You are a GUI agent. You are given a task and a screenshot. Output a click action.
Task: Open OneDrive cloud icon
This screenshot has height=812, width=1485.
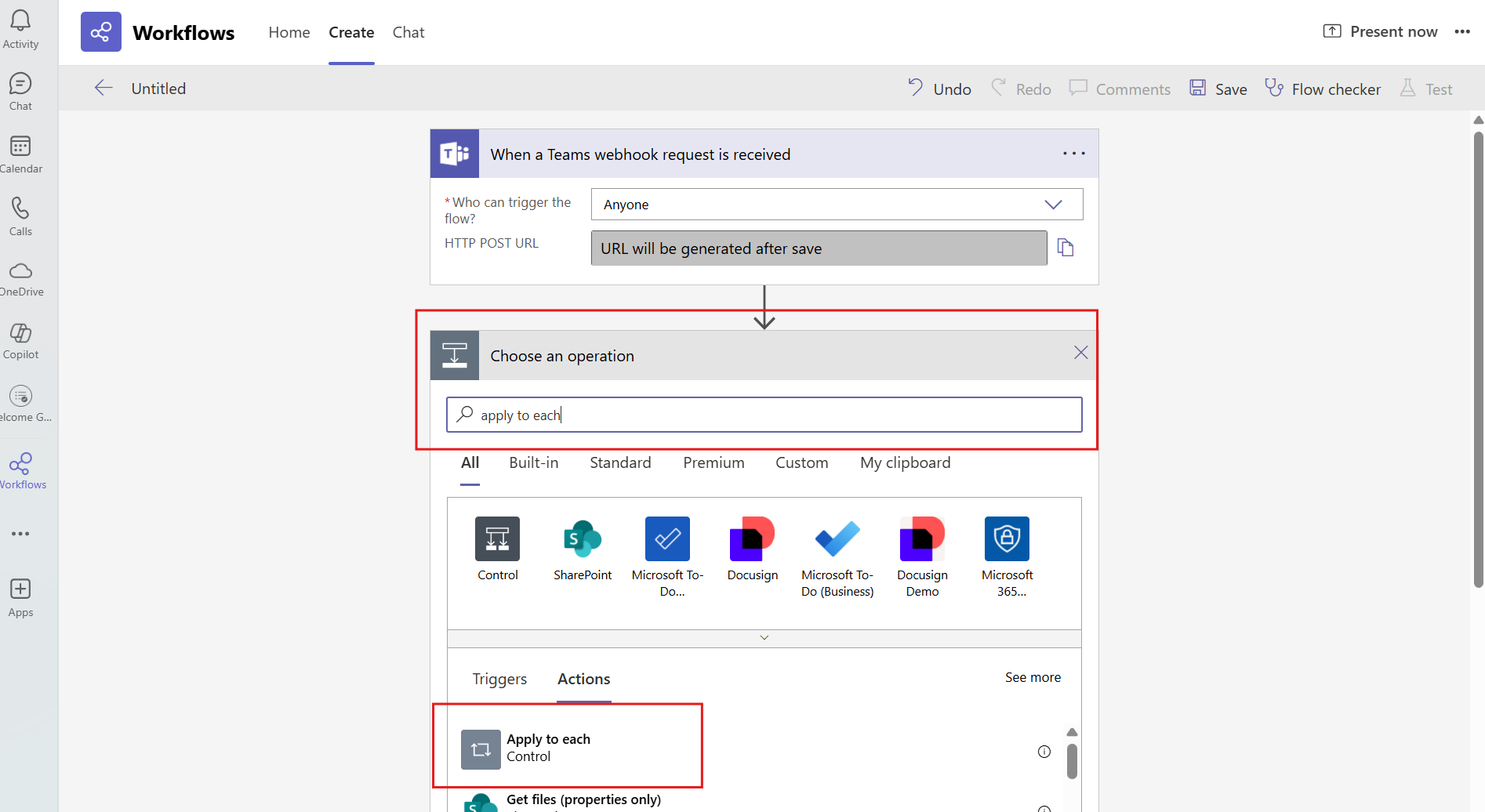[x=20, y=279]
